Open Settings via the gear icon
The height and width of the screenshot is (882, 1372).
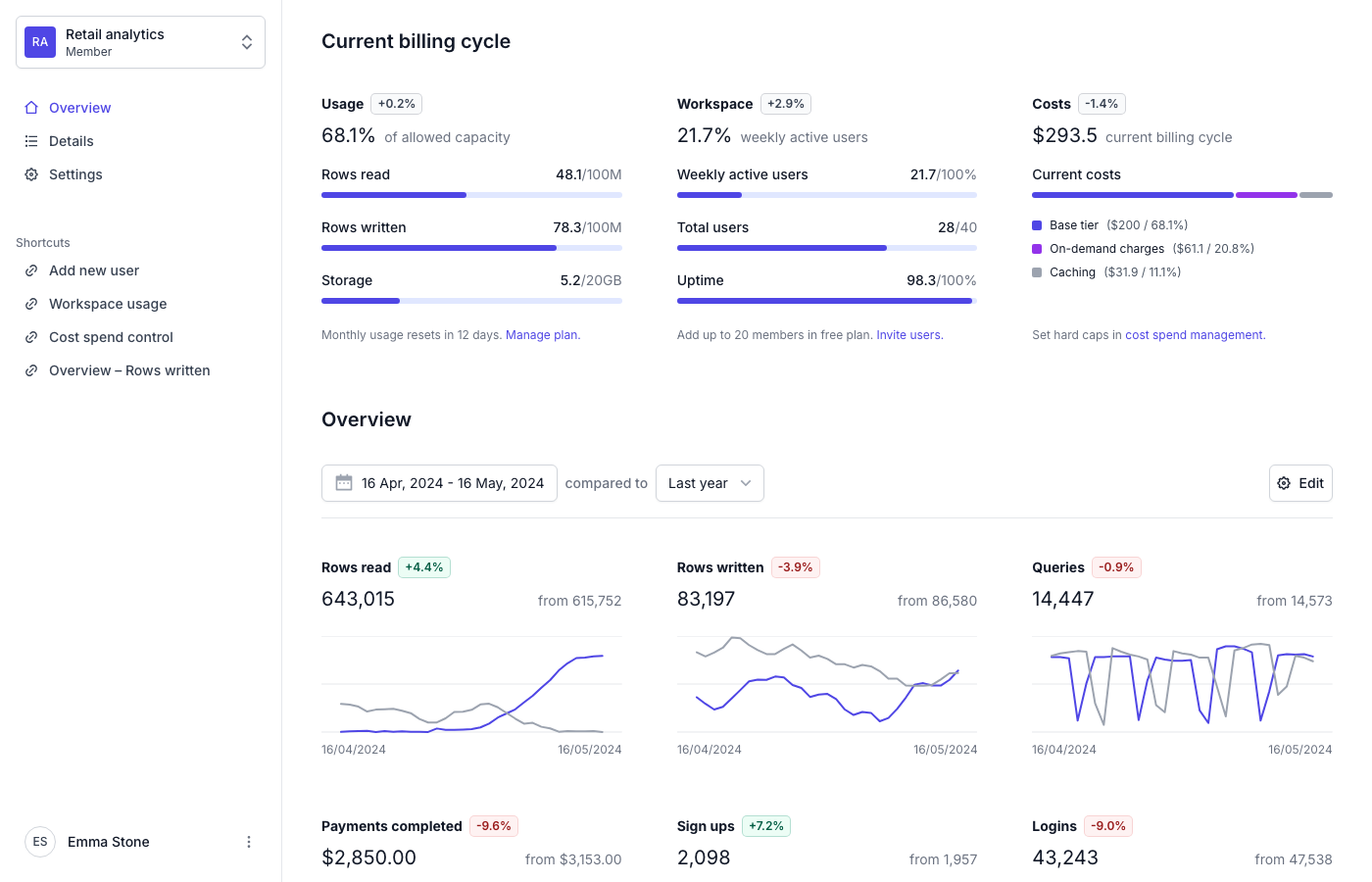click(x=32, y=173)
